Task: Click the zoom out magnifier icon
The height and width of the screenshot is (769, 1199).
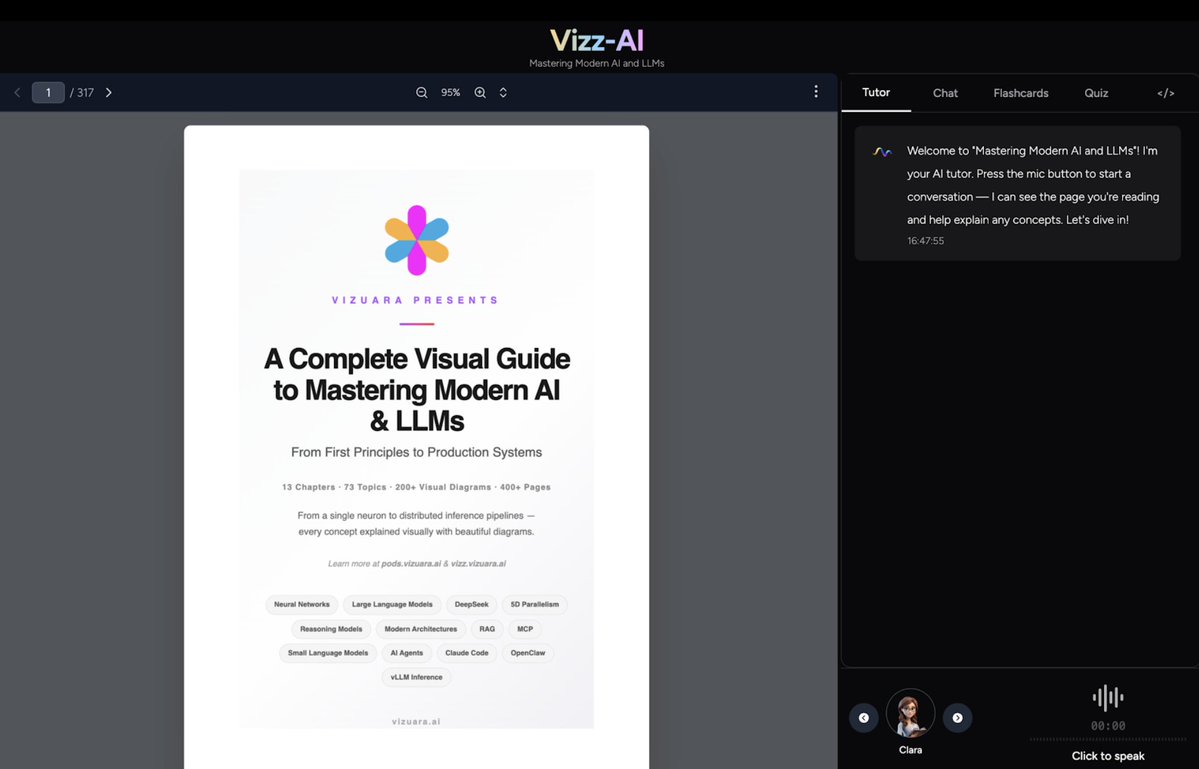Action: (421, 92)
